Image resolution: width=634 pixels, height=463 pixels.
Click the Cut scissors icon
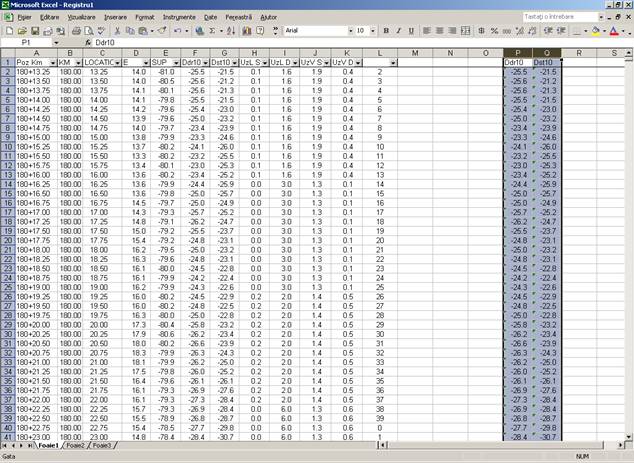click(x=117, y=31)
